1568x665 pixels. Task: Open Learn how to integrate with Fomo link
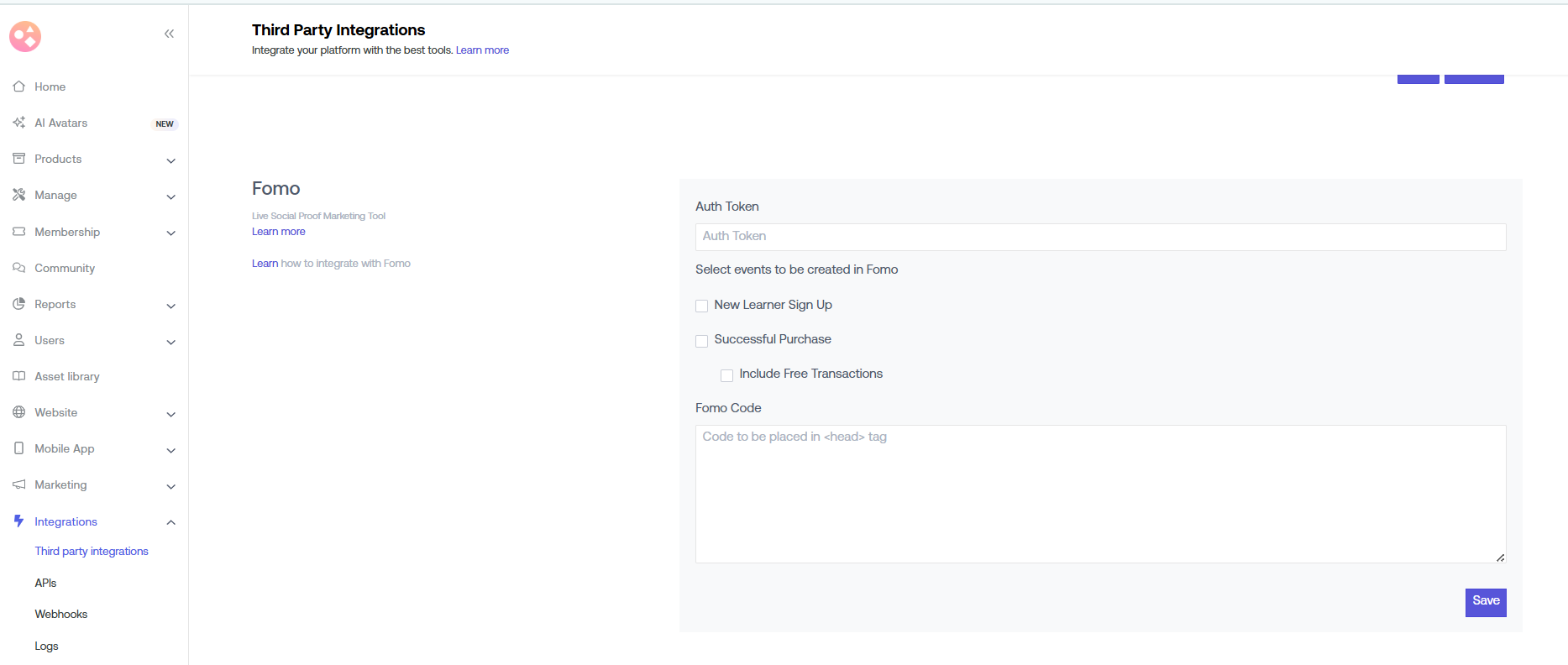pos(331,264)
